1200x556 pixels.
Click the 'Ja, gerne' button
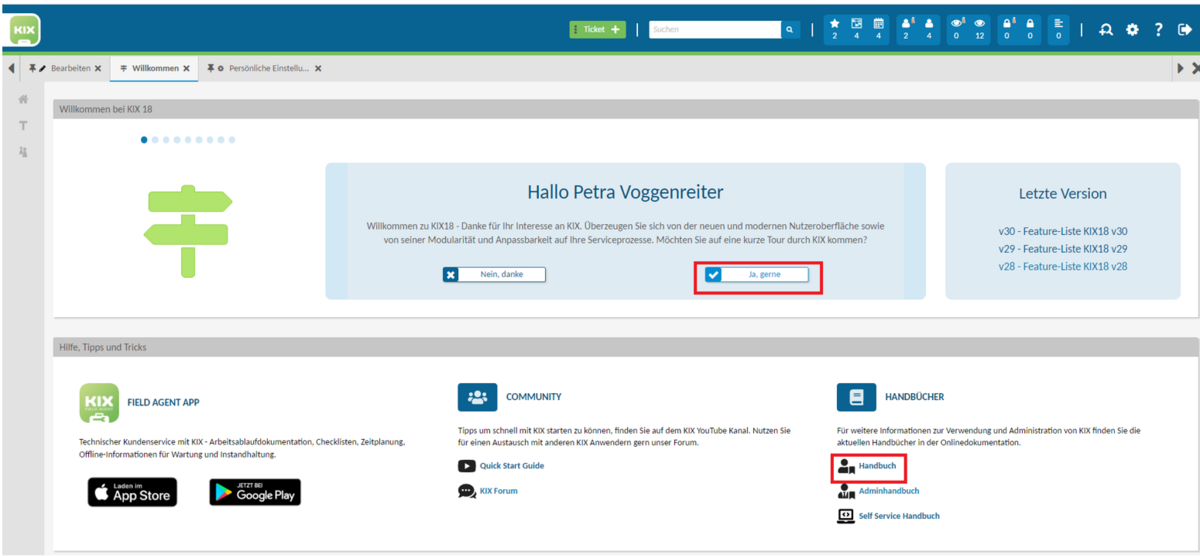pyautogui.click(x=757, y=274)
